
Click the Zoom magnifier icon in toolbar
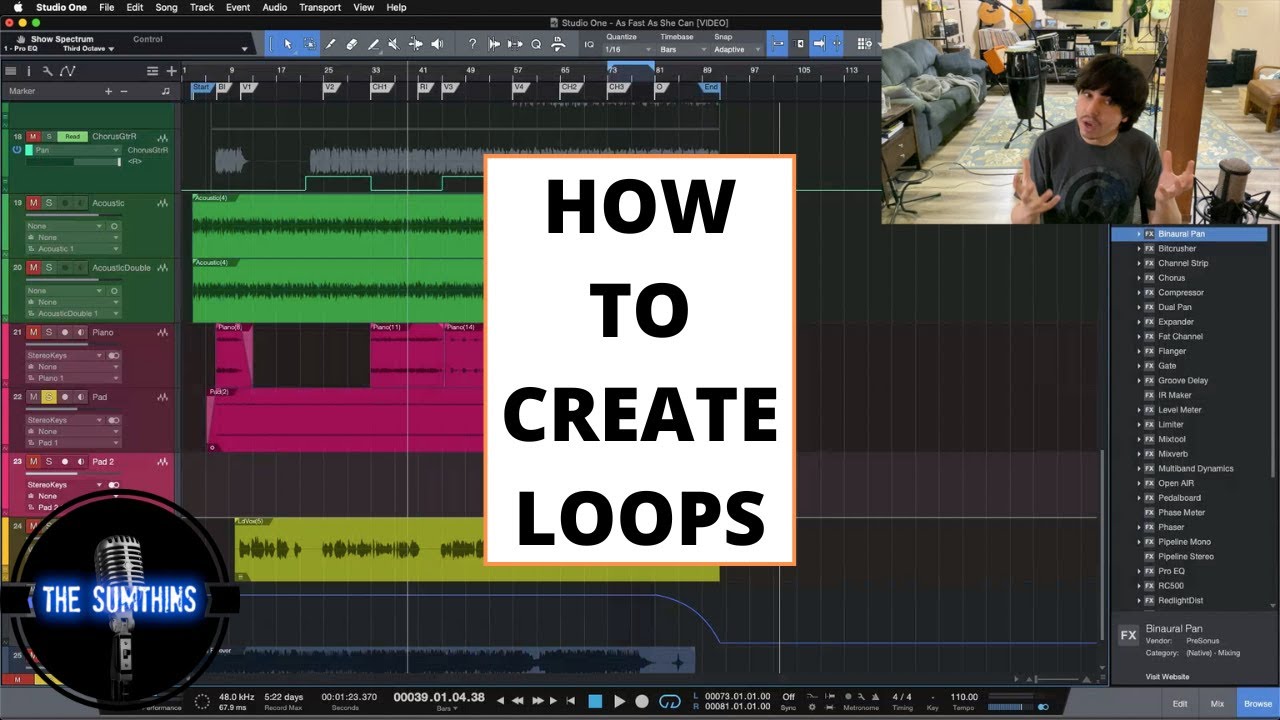(536, 44)
